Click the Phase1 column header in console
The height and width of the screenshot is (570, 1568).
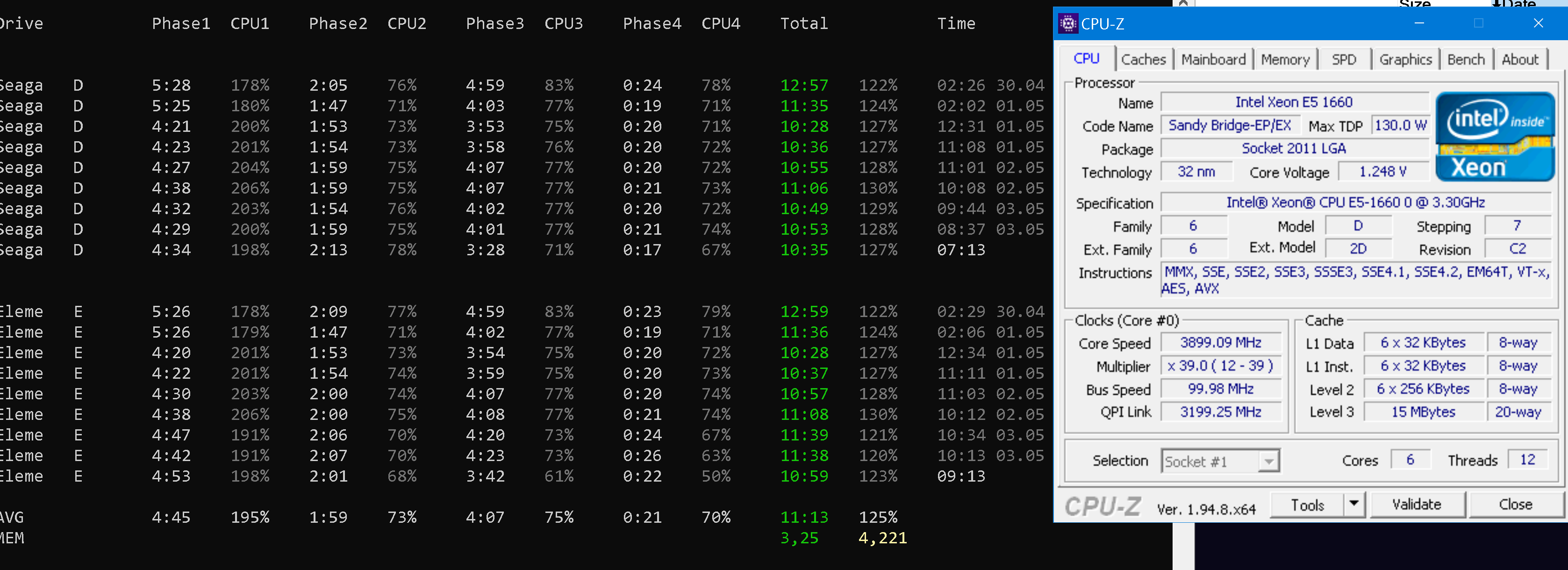tap(181, 24)
